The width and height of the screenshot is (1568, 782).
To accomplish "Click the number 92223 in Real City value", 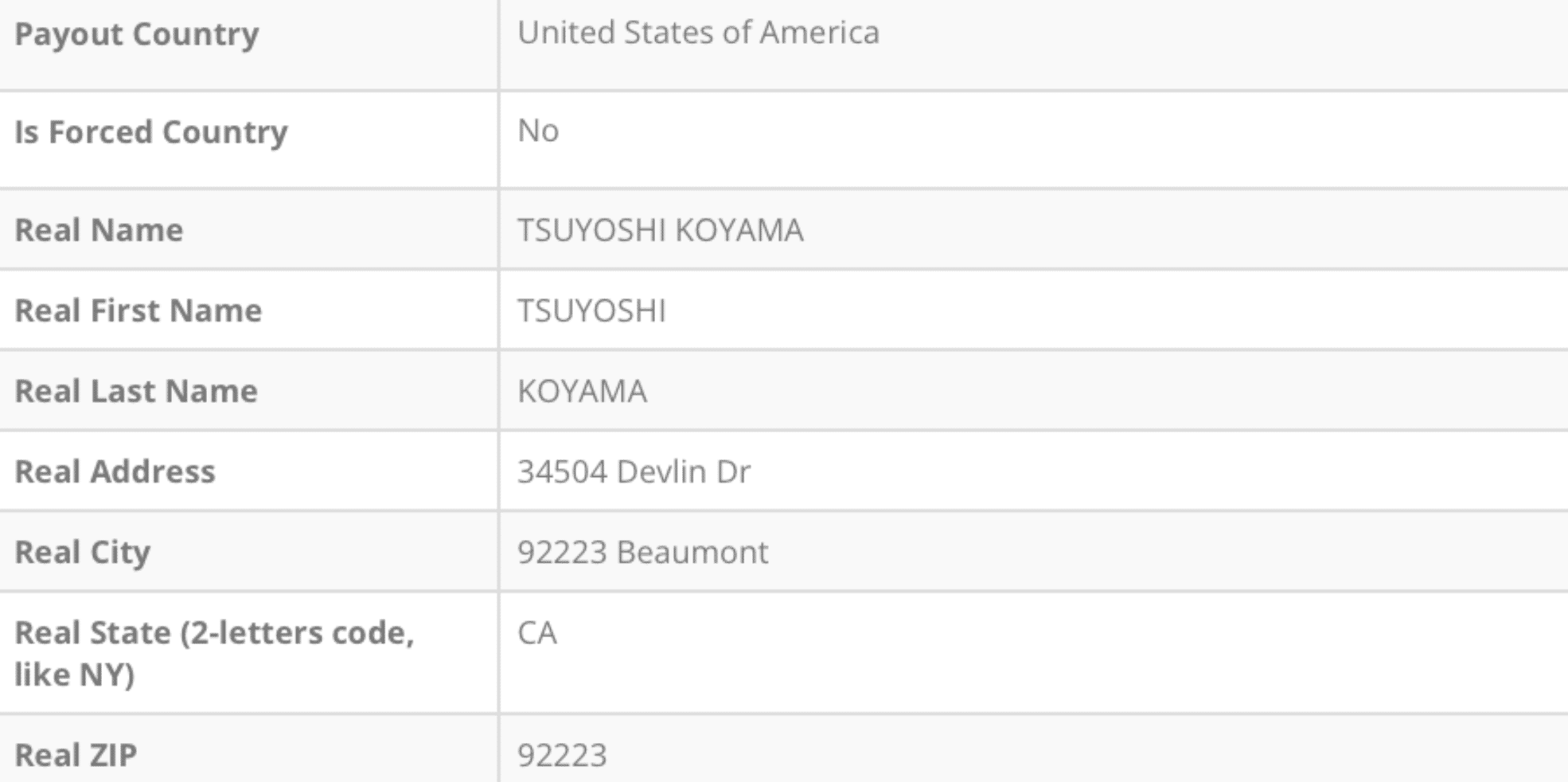I will 562,553.
